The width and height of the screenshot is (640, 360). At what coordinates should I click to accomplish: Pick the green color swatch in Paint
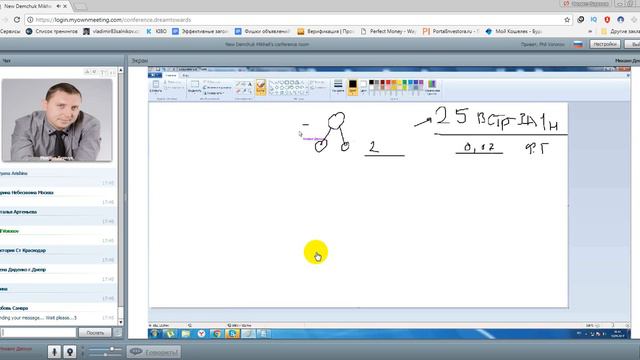tap(404, 82)
